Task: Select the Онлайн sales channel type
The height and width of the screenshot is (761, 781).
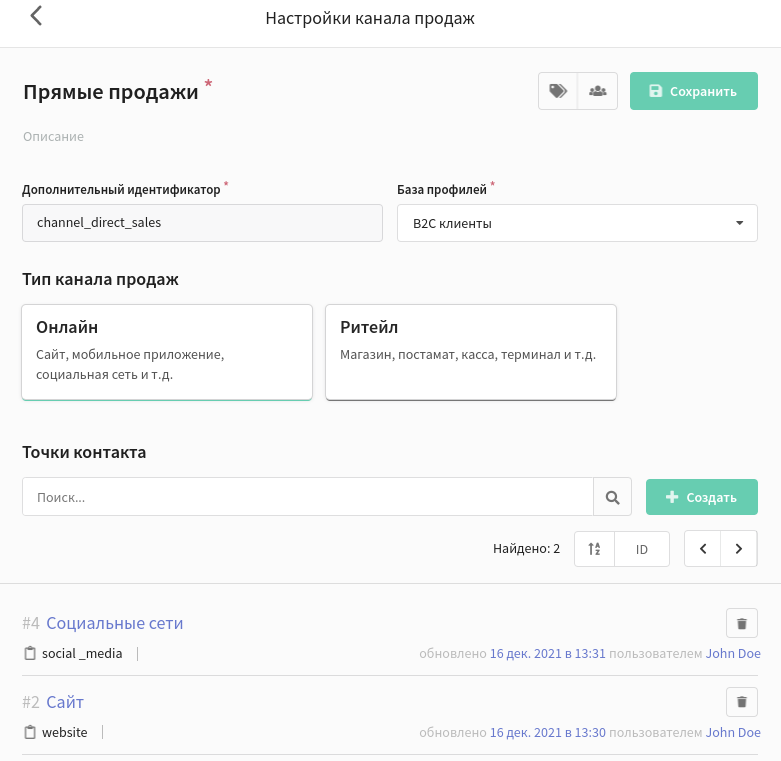Action: pyautogui.click(x=167, y=352)
